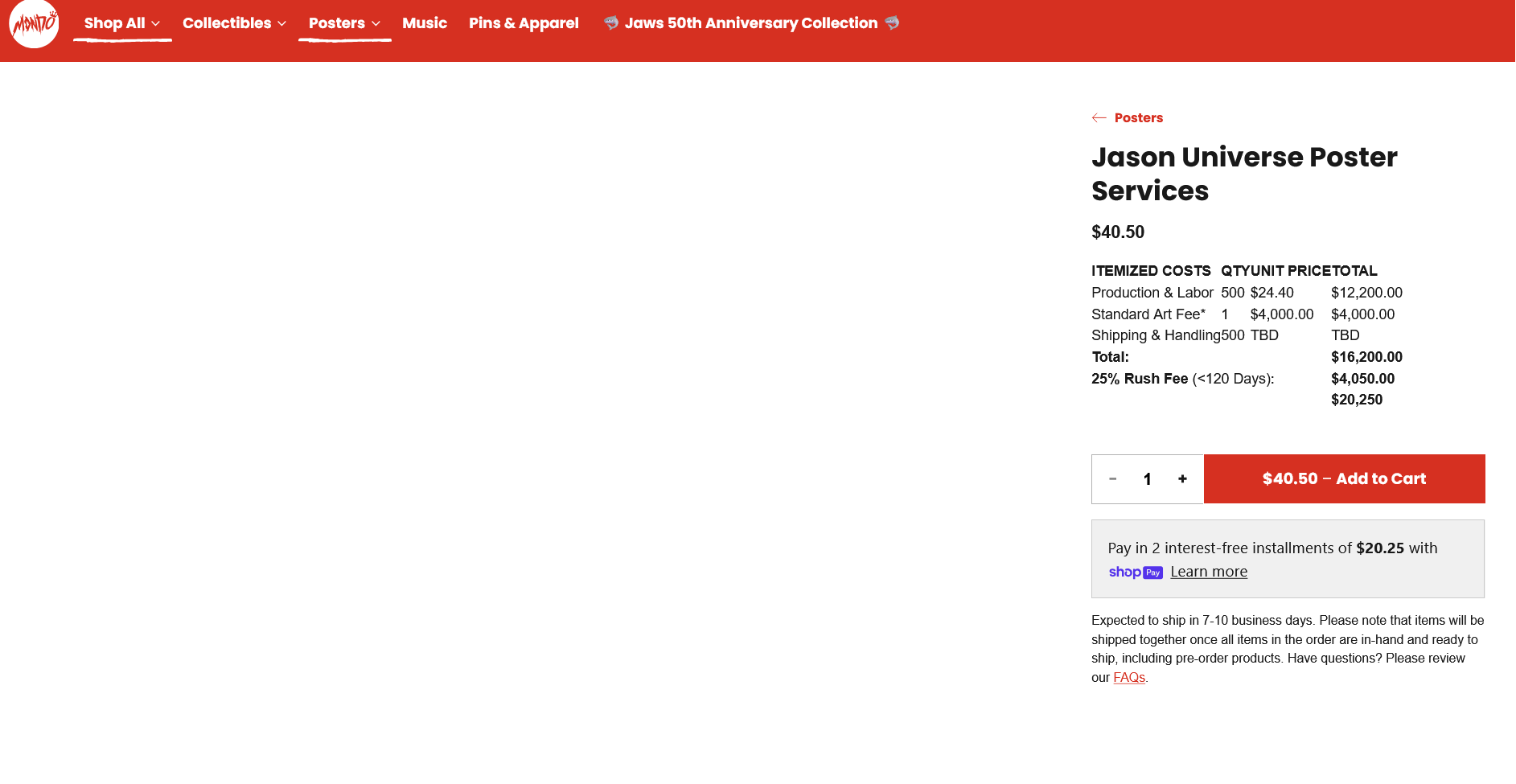Open the FAQs link

click(1129, 678)
